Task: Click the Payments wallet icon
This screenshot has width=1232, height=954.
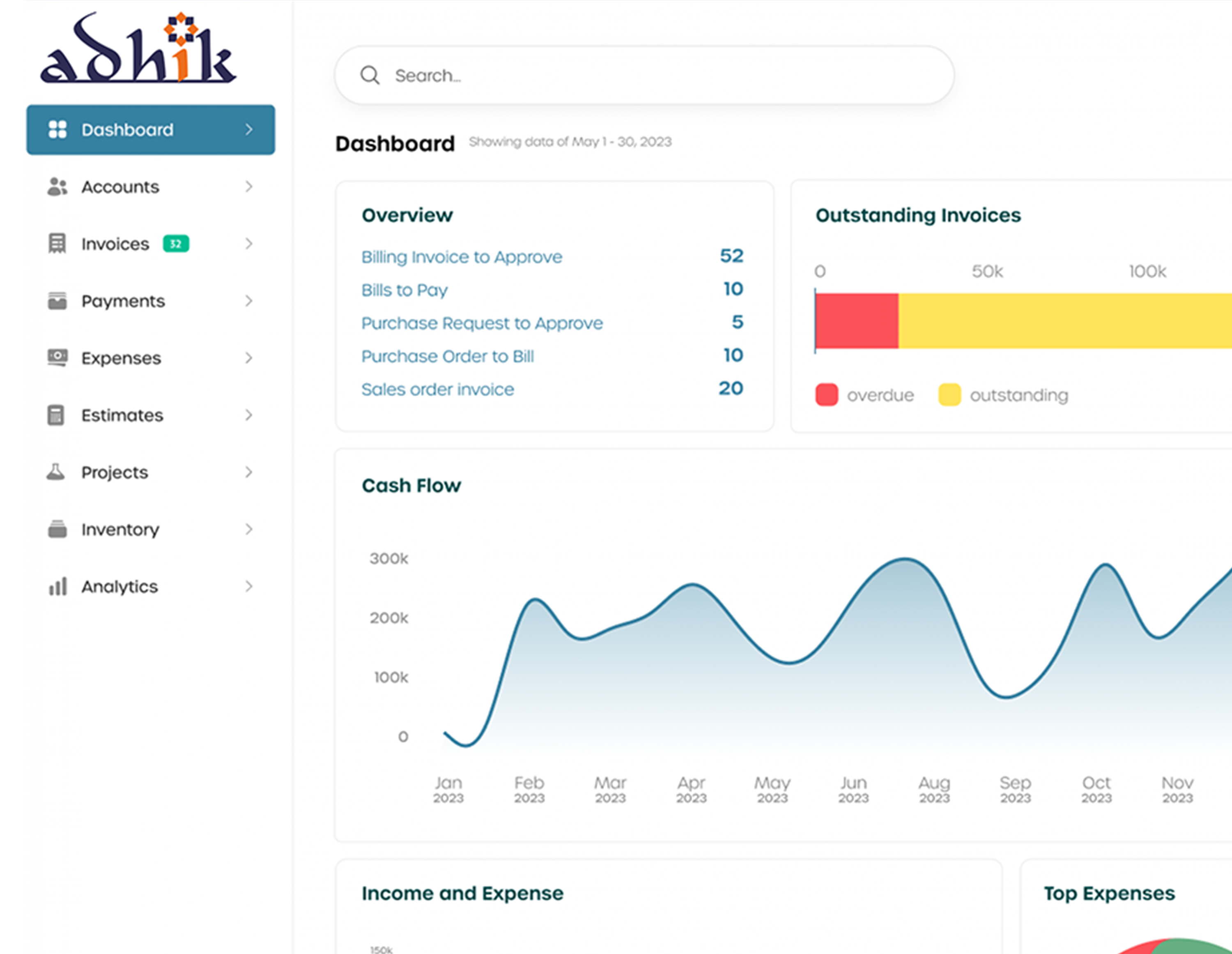Action: pyautogui.click(x=57, y=301)
